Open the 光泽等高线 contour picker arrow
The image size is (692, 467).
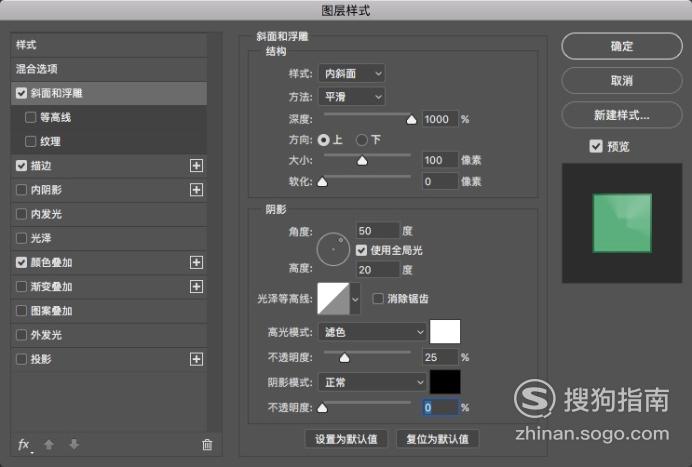click(x=355, y=299)
